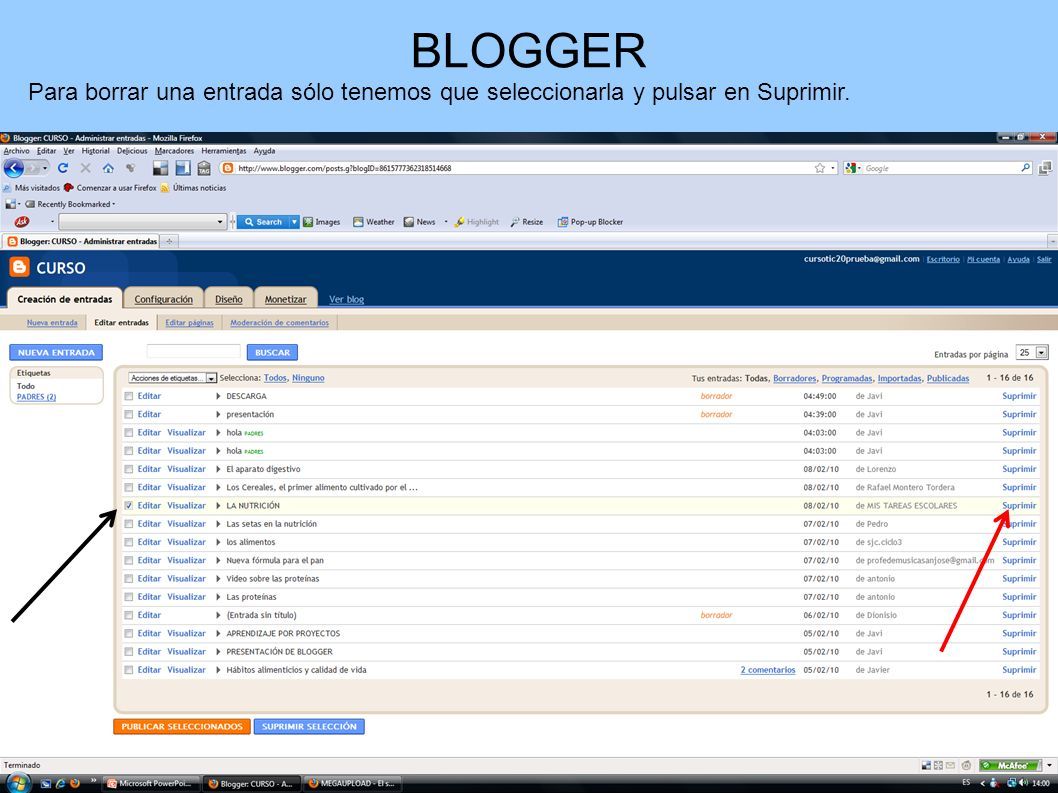This screenshot has height=793, width=1058.
Task: Click the 2 comentarios link
Action: point(768,670)
